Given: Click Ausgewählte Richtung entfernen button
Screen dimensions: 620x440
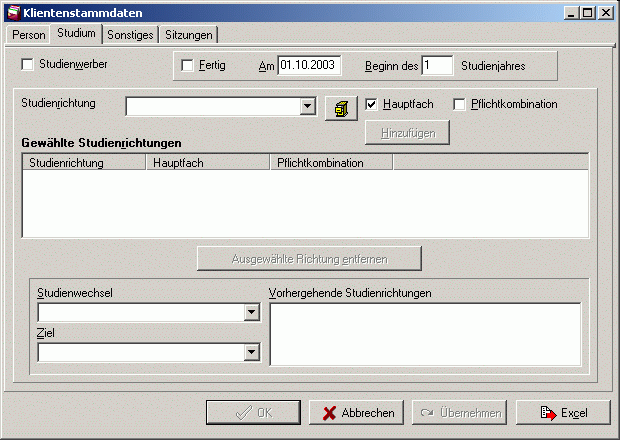Looking at the screenshot, I should click(309, 259).
